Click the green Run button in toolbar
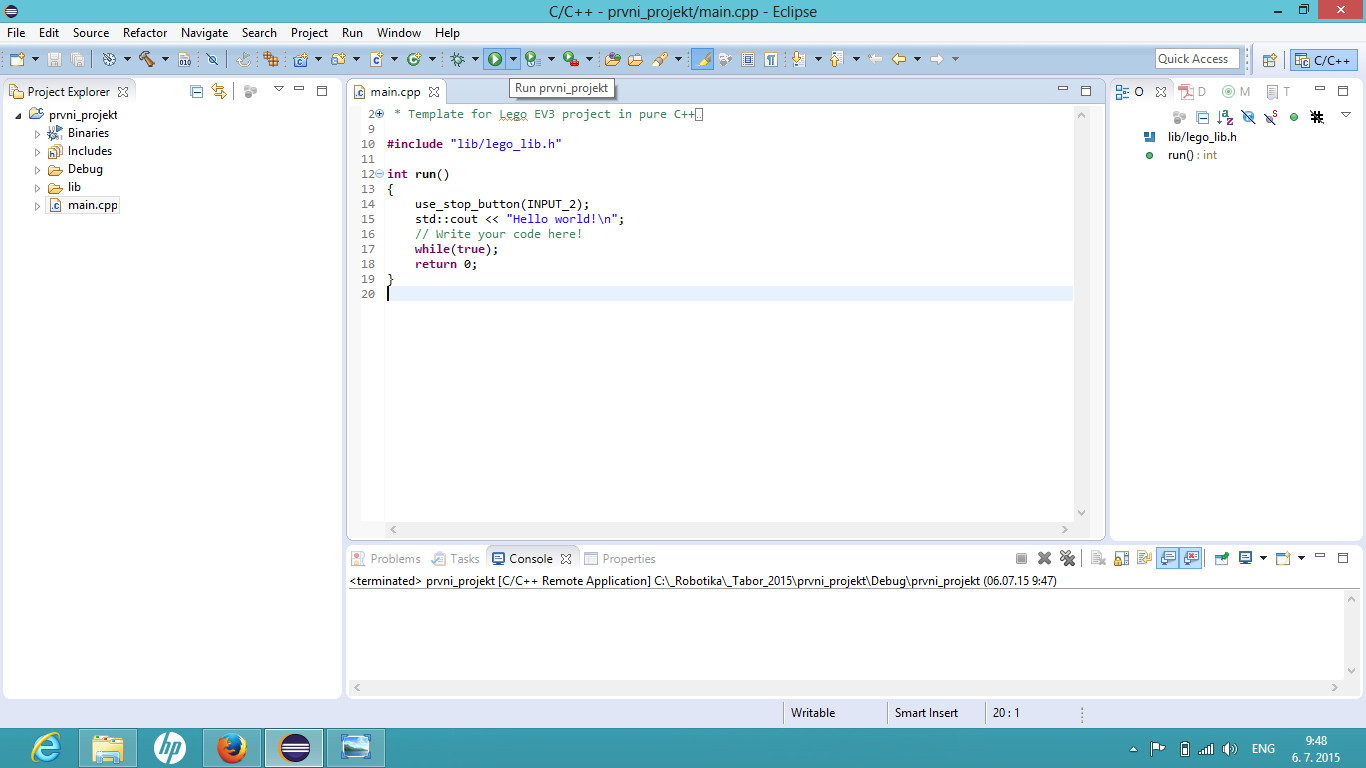Screen dimensions: 1366x768 pos(494,60)
